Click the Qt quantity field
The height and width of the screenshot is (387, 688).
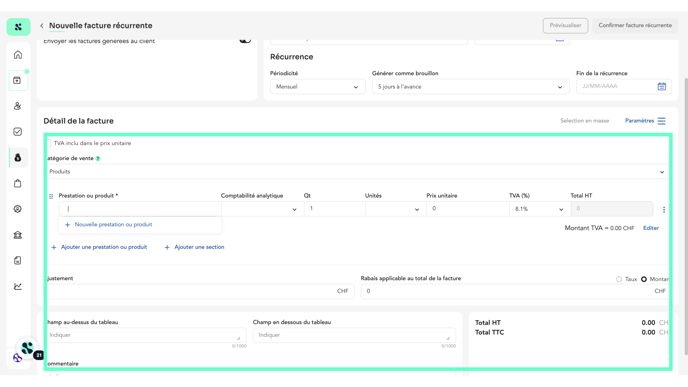click(334, 209)
